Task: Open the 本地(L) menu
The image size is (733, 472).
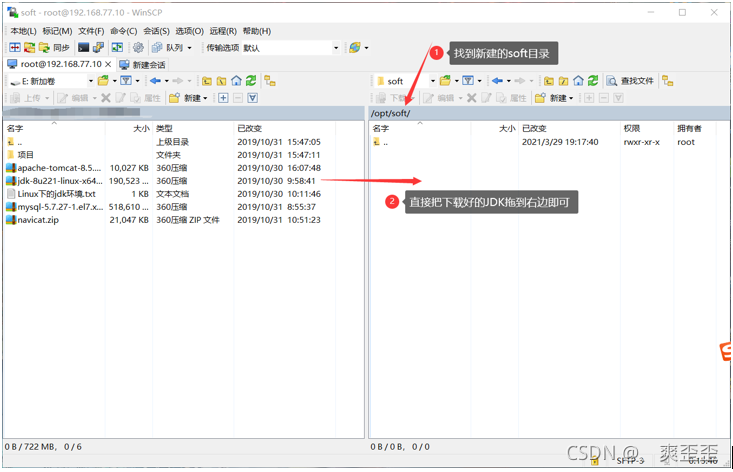Action: [23, 31]
